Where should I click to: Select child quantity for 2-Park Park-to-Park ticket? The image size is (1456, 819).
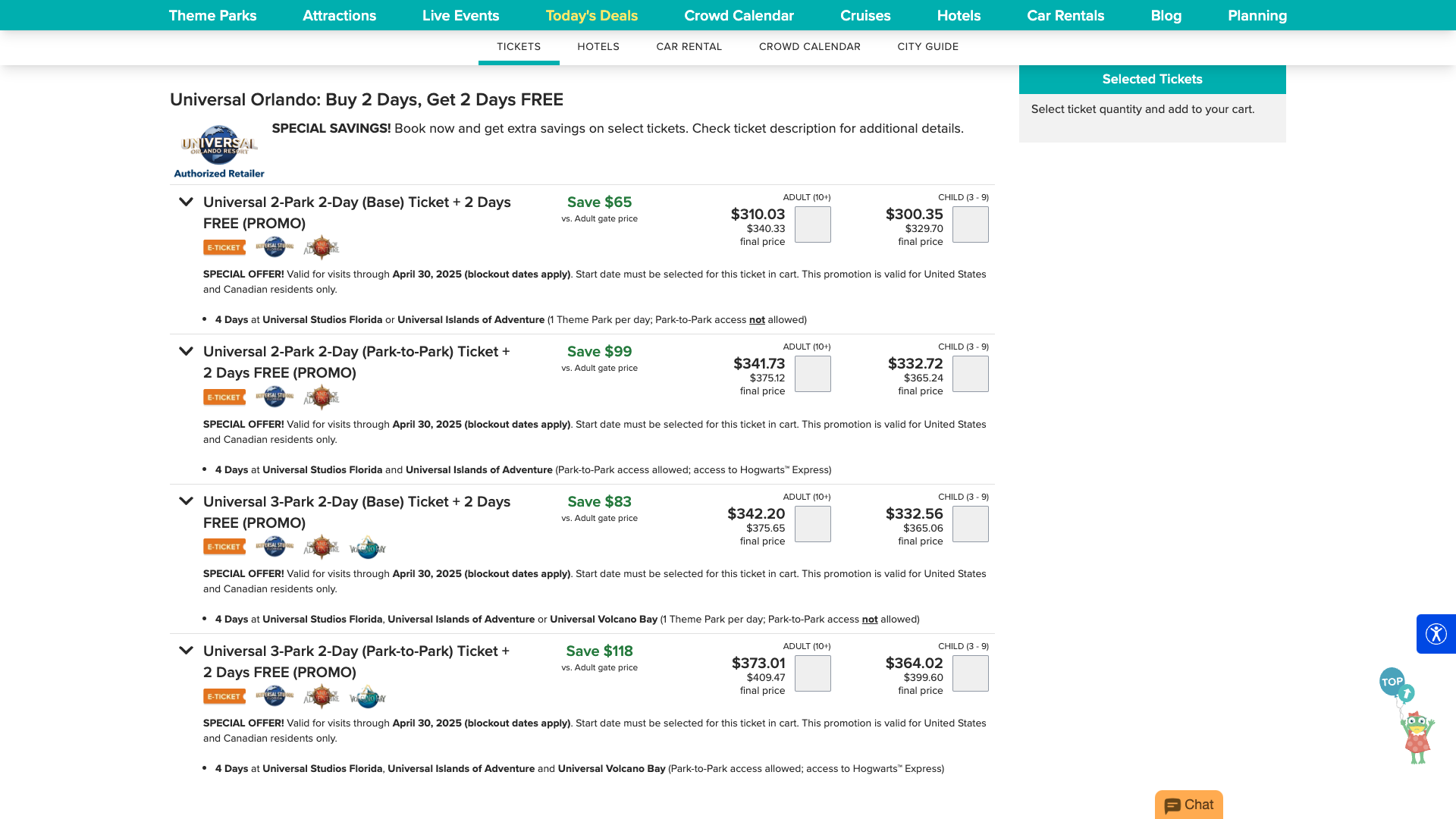click(971, 374)
